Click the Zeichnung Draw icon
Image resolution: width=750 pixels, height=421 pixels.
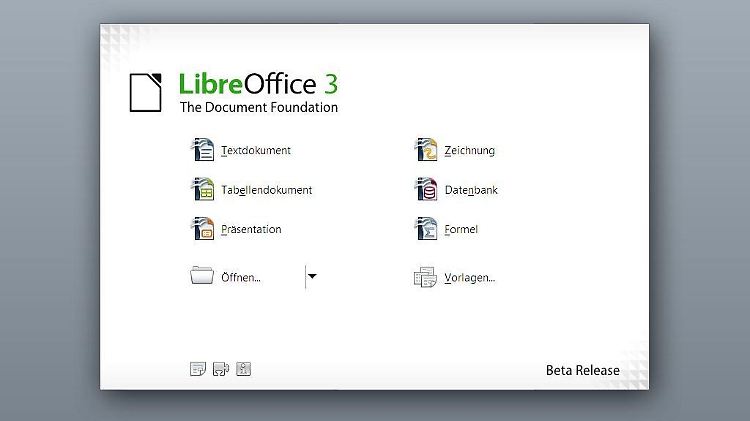(426, 150)
